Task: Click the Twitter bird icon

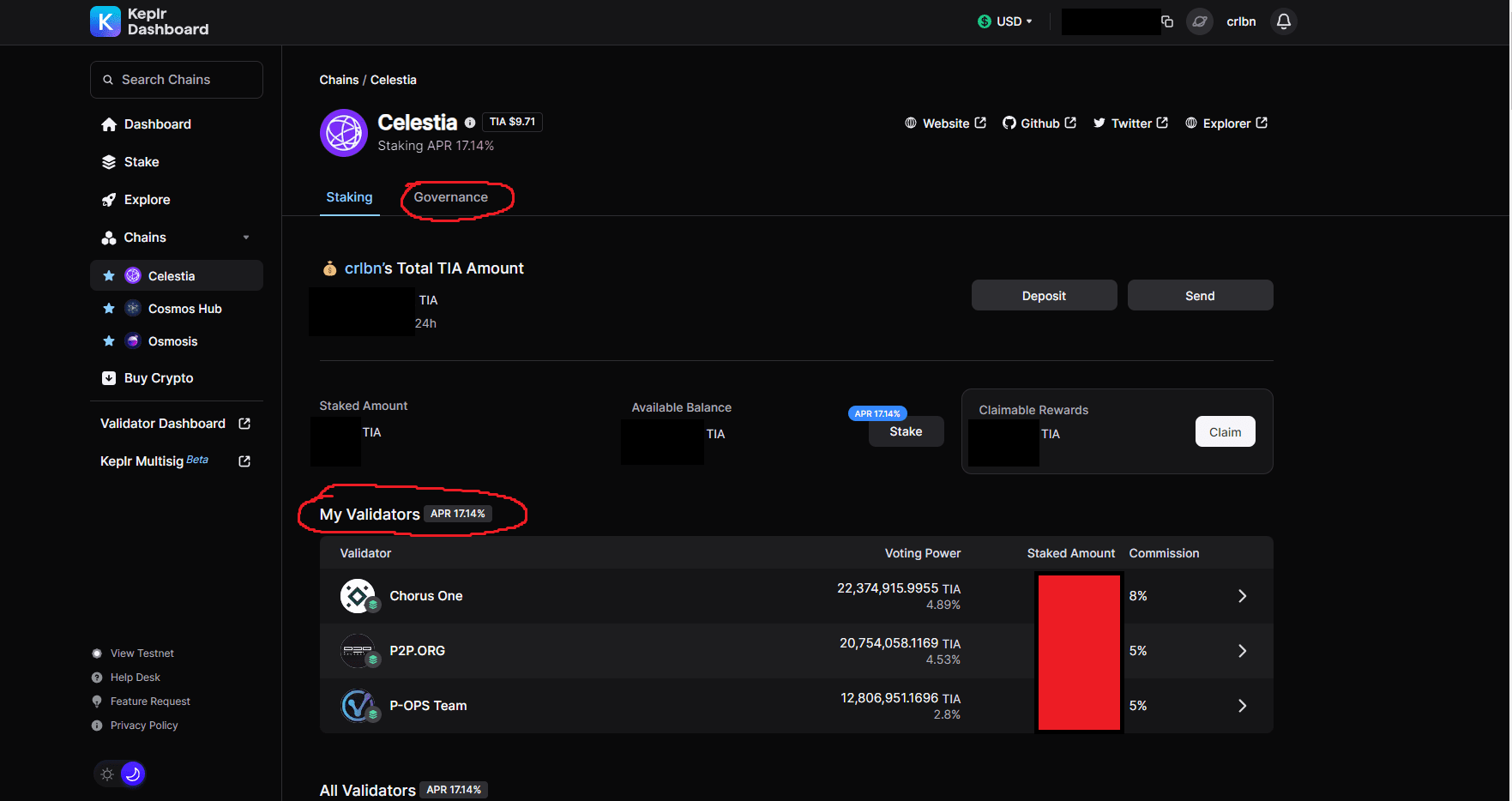Action: (1099, 123)
